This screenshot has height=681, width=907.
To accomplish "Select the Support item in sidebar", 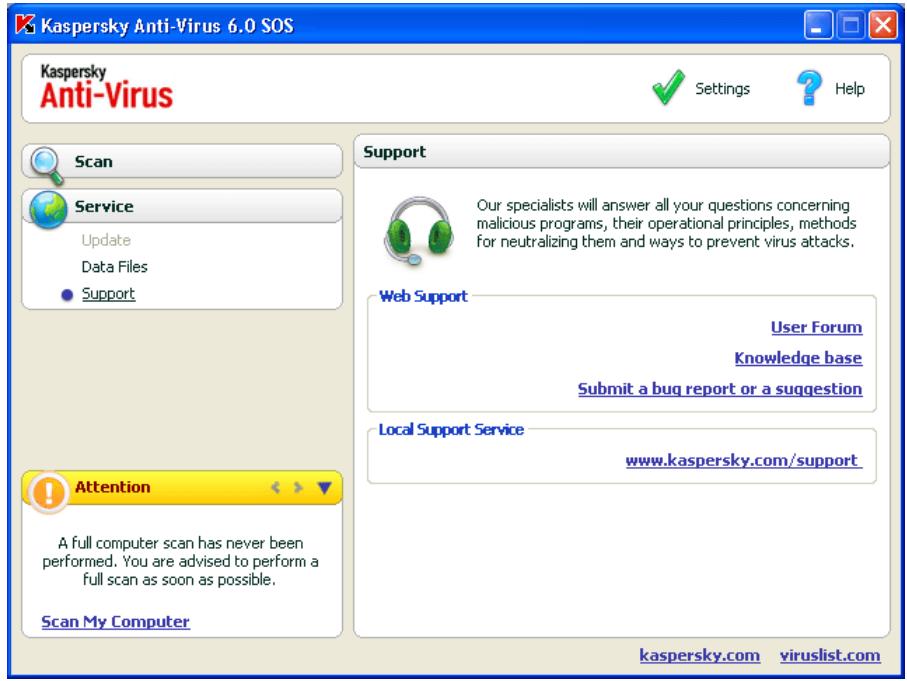I will point(108,294).
